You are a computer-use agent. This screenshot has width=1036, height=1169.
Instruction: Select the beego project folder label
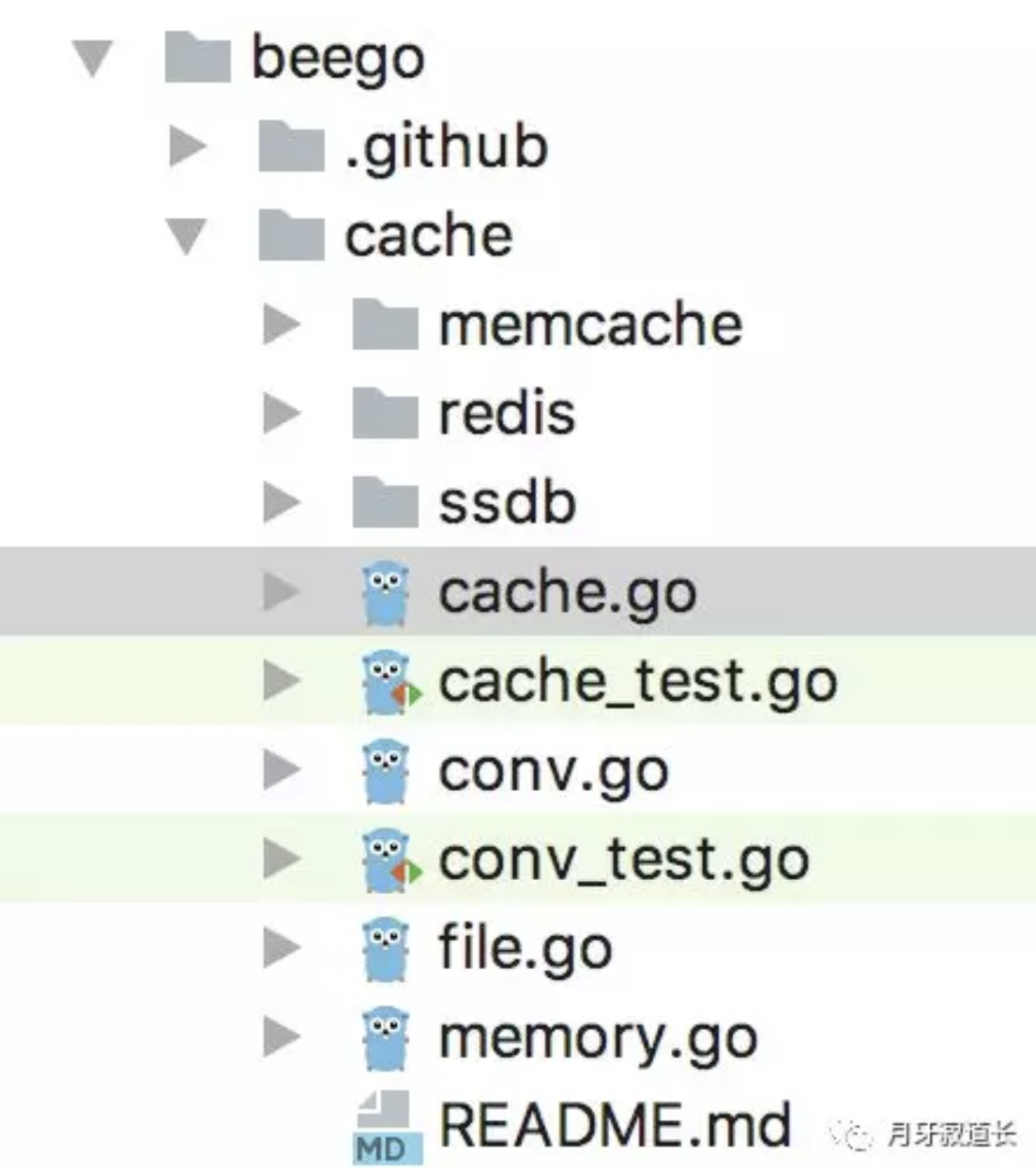(x=338, y=59)
